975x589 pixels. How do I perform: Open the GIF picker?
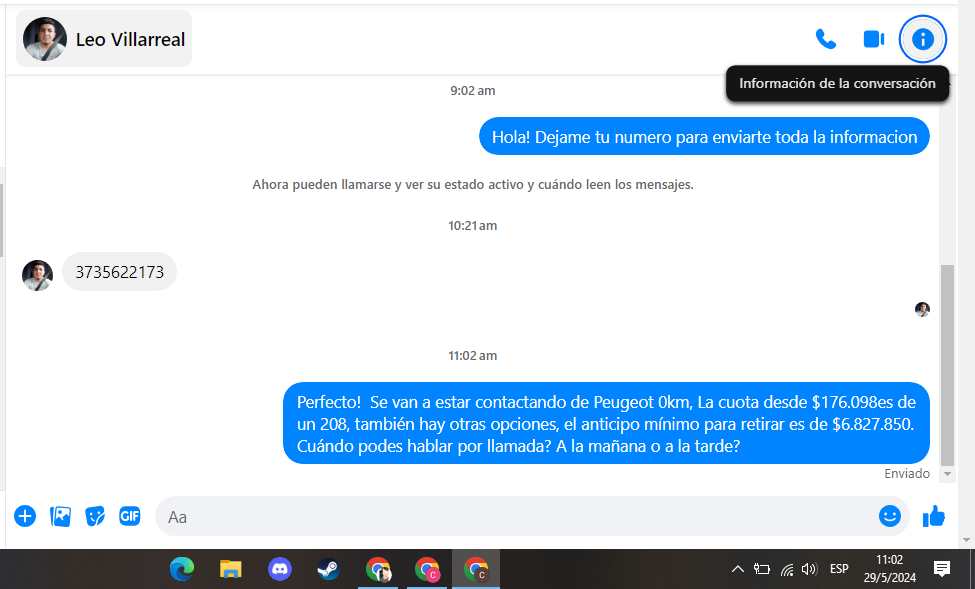tap(130, 516)
